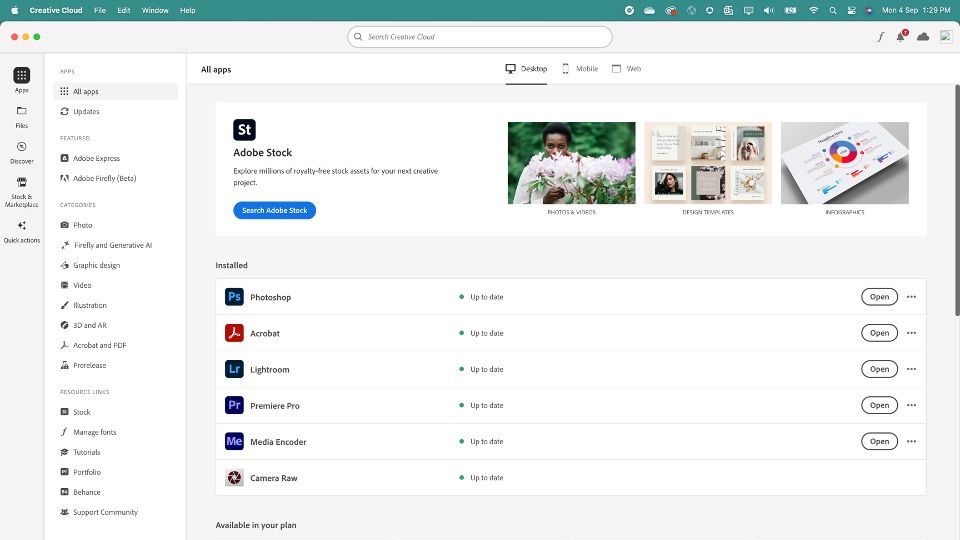This screenshot has height=540, width=960.
Task: Open more options for Acrobat
Action: tap(912, 333)
